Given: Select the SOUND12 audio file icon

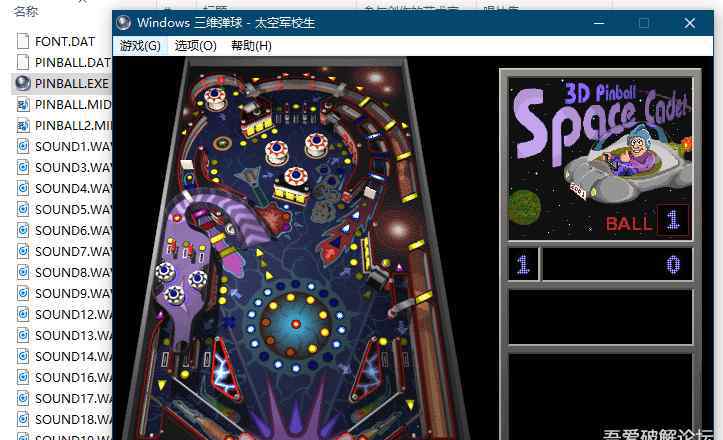Looking at the screenshot, I should coord(23,314).
